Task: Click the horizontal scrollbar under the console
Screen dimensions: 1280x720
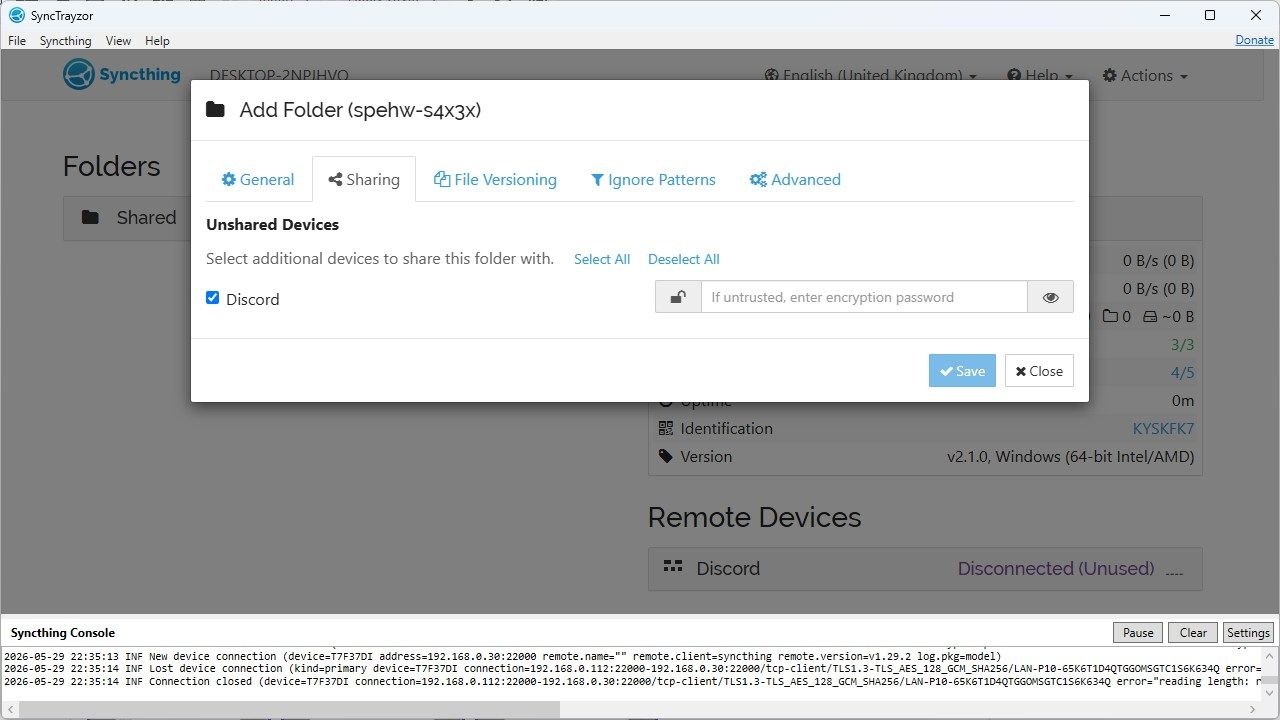Action: pos(290,709)
